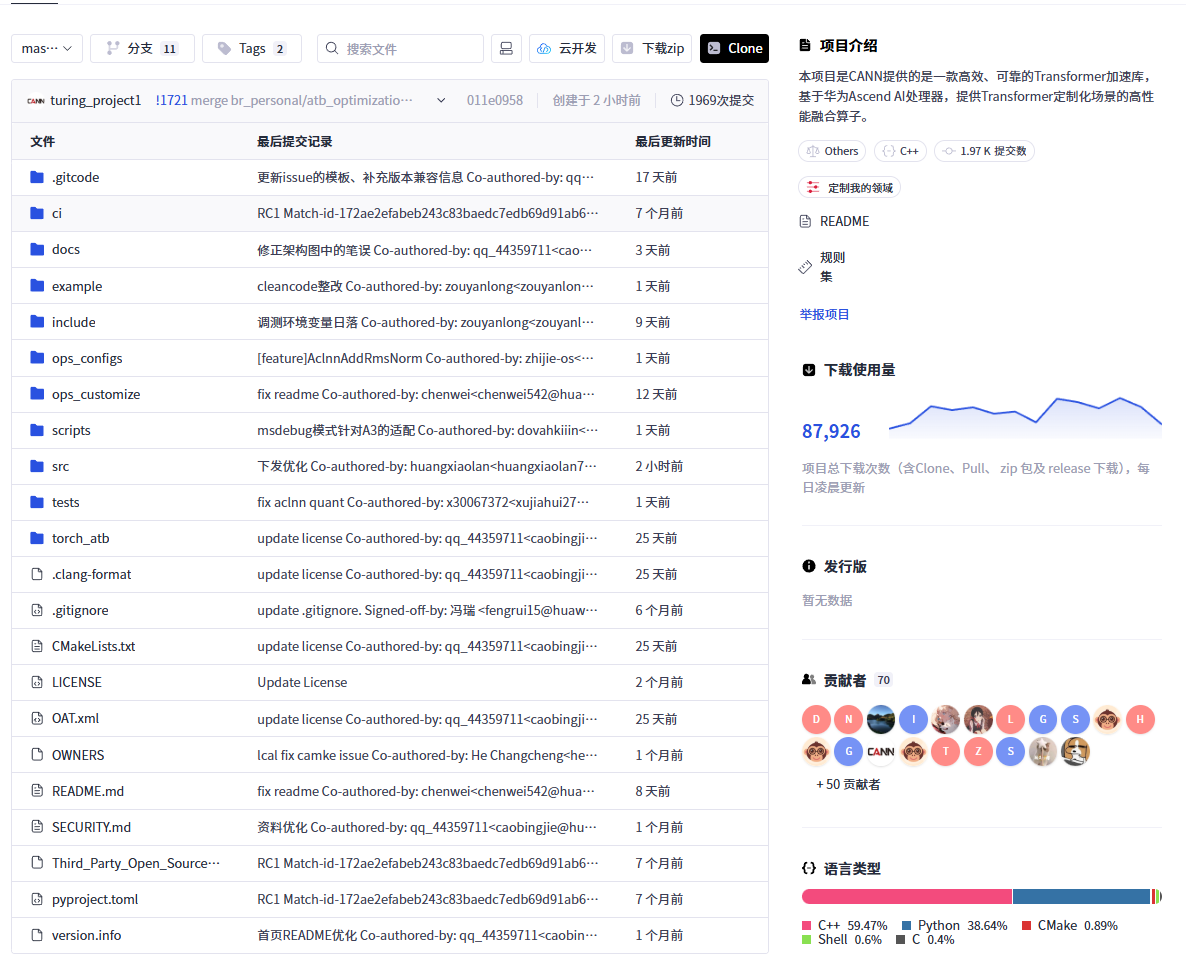Expand the latest commit message chevron
Image resolution: width=1186 pixels, height=965 pixels.
coord(441,101)
